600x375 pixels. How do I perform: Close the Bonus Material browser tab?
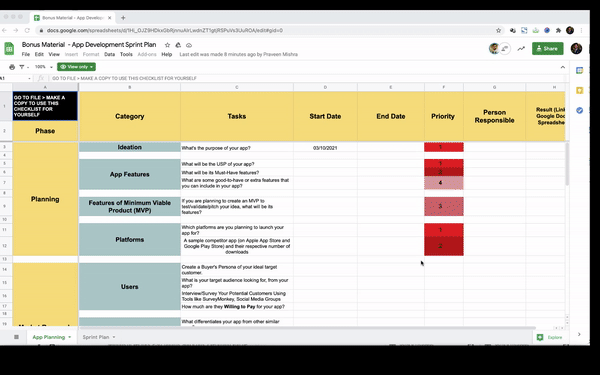pos(109,18)
